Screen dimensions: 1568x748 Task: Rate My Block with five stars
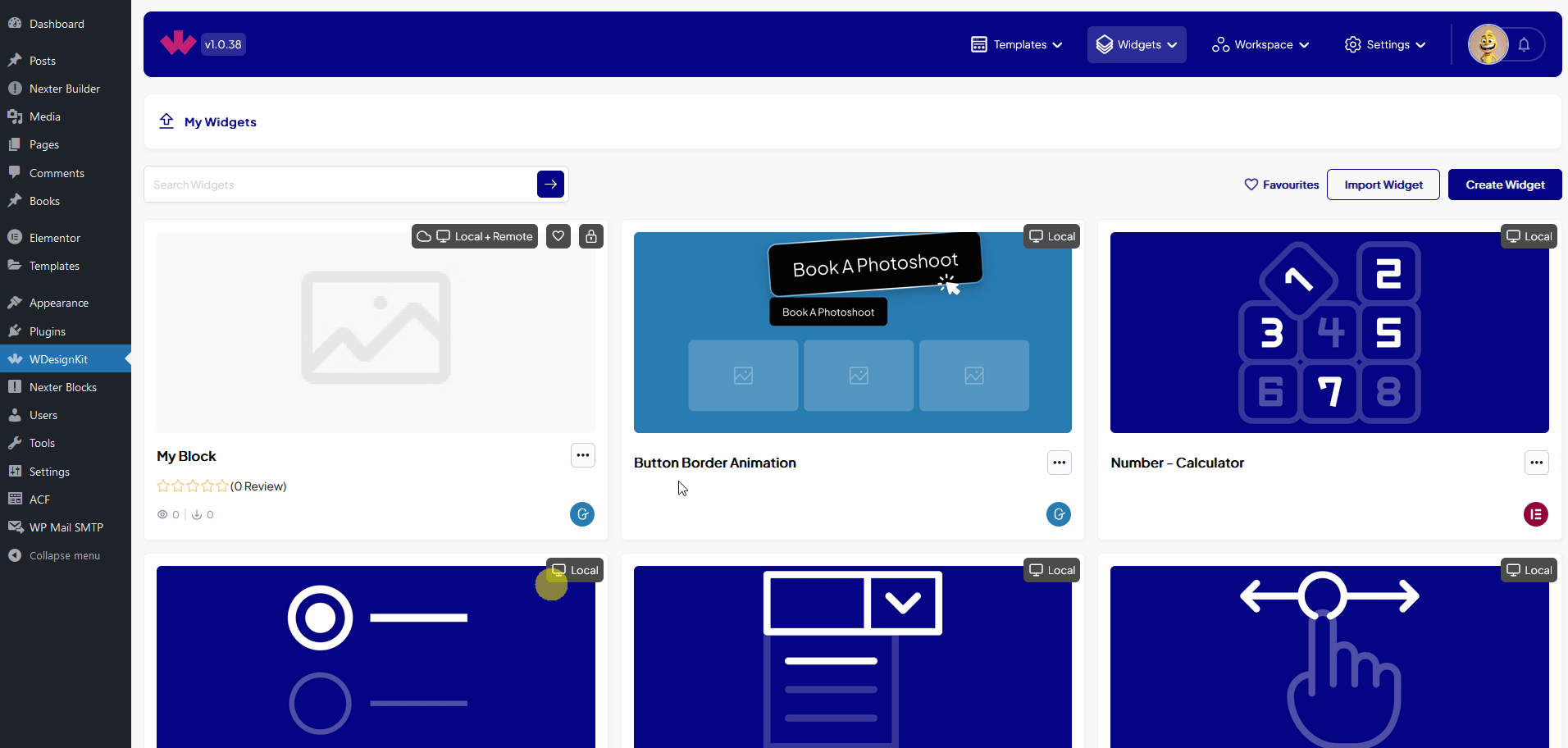[221, 486]
